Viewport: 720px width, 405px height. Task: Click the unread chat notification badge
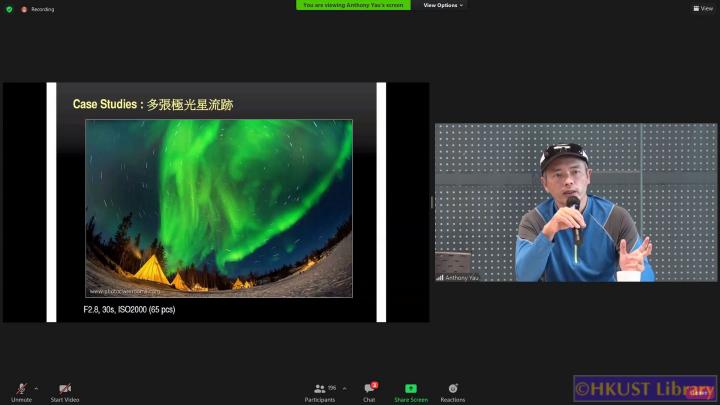pos(374,384)
